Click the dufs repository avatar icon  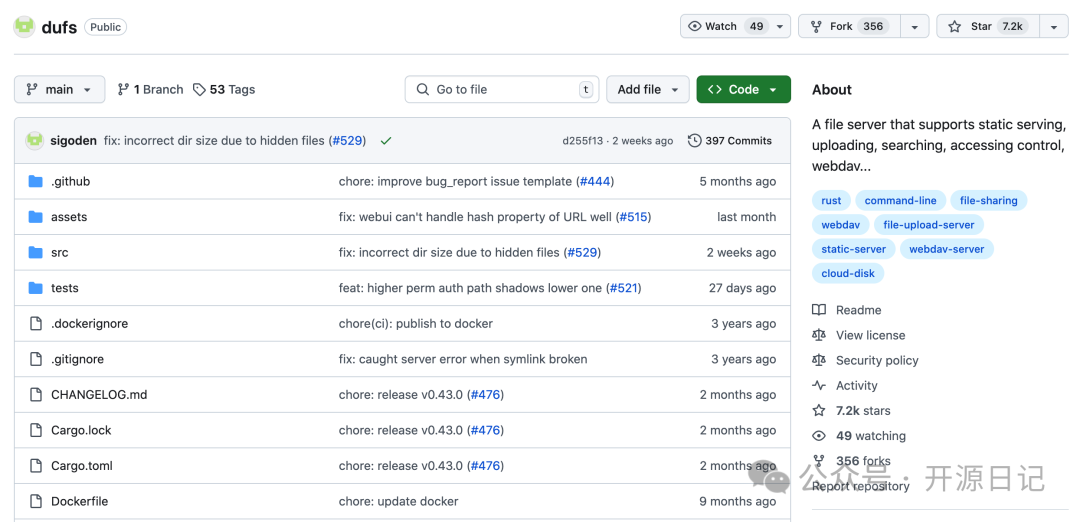click(x=24, y=27)
